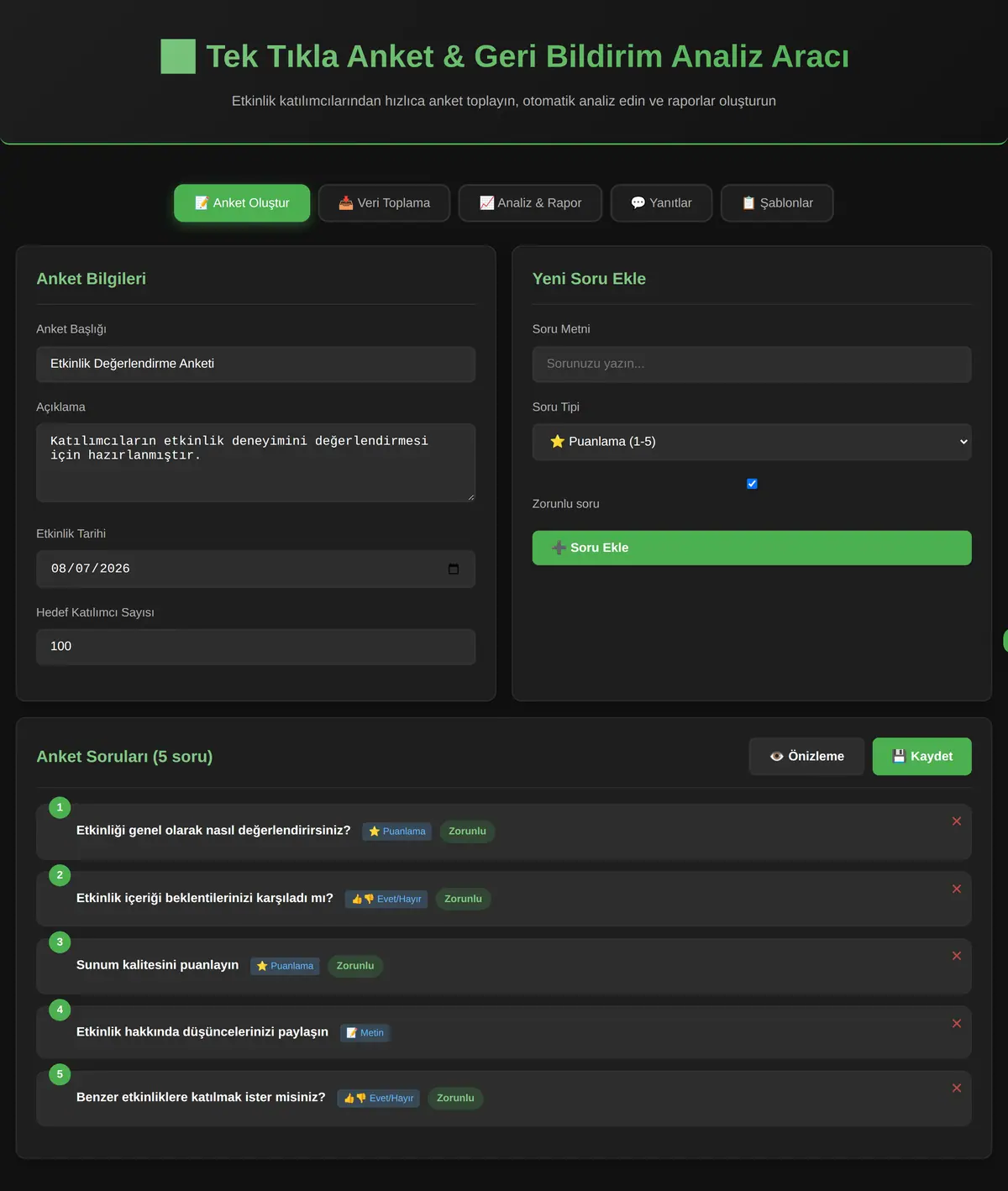Click the Soru Ekle button
This screenshot has height=1191, width=1008.
(x=752, y=548)
